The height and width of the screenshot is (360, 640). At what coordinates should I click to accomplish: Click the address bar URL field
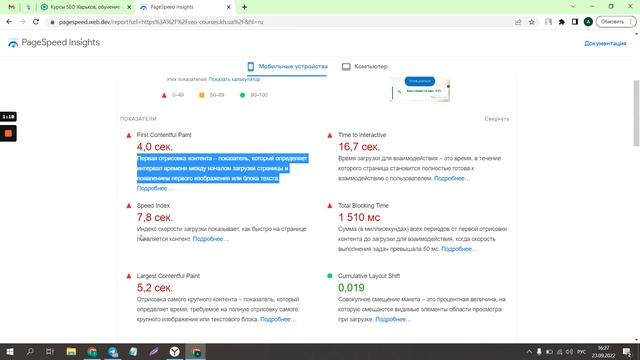(x=282, y=22)
